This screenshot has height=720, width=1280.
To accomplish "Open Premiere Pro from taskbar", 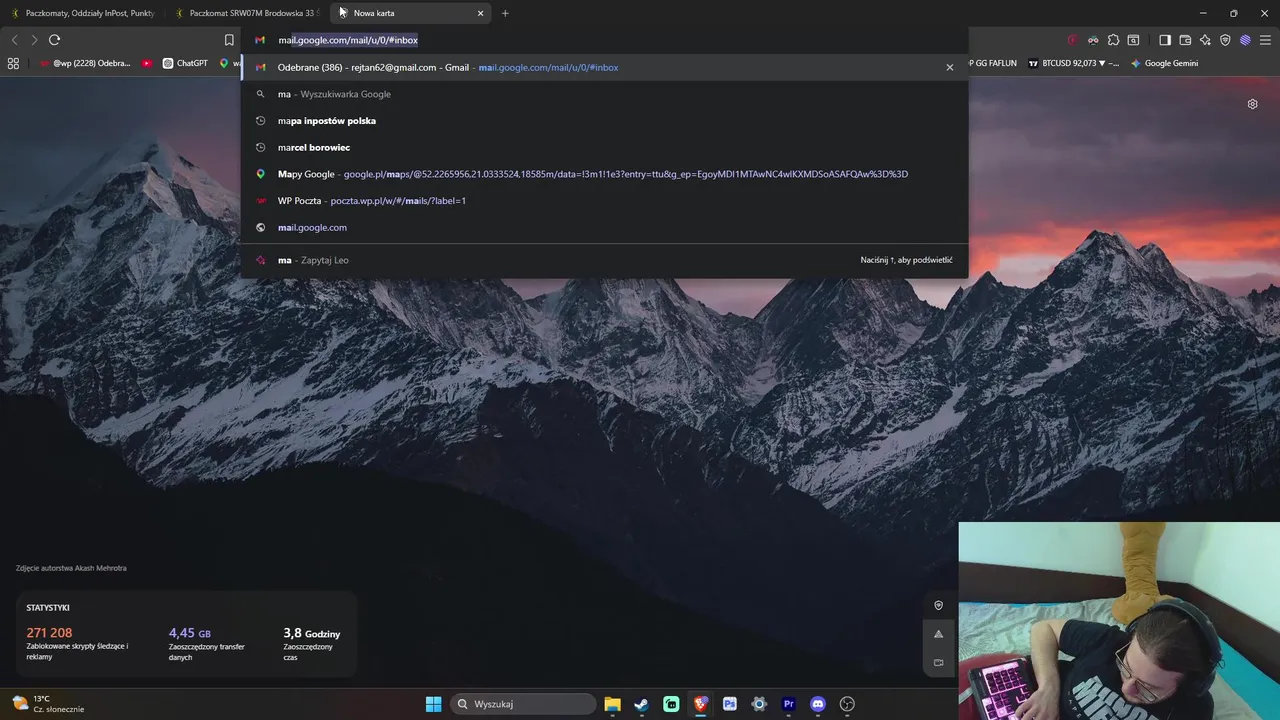I will point(788,704).
